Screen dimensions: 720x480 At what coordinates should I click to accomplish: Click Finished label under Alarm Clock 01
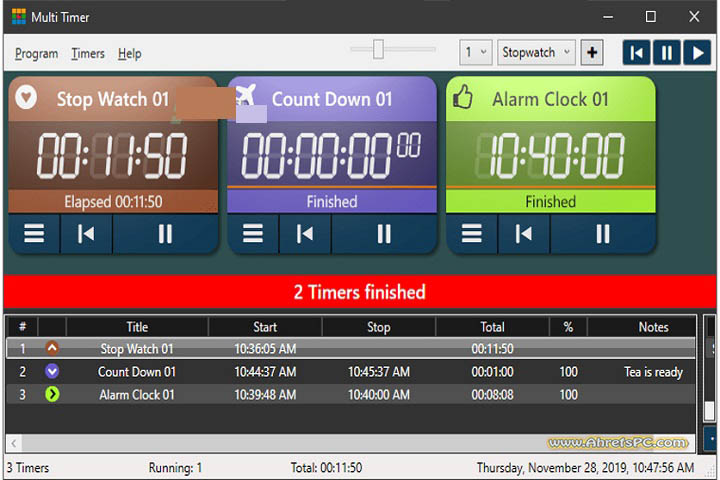click(551, 202)
